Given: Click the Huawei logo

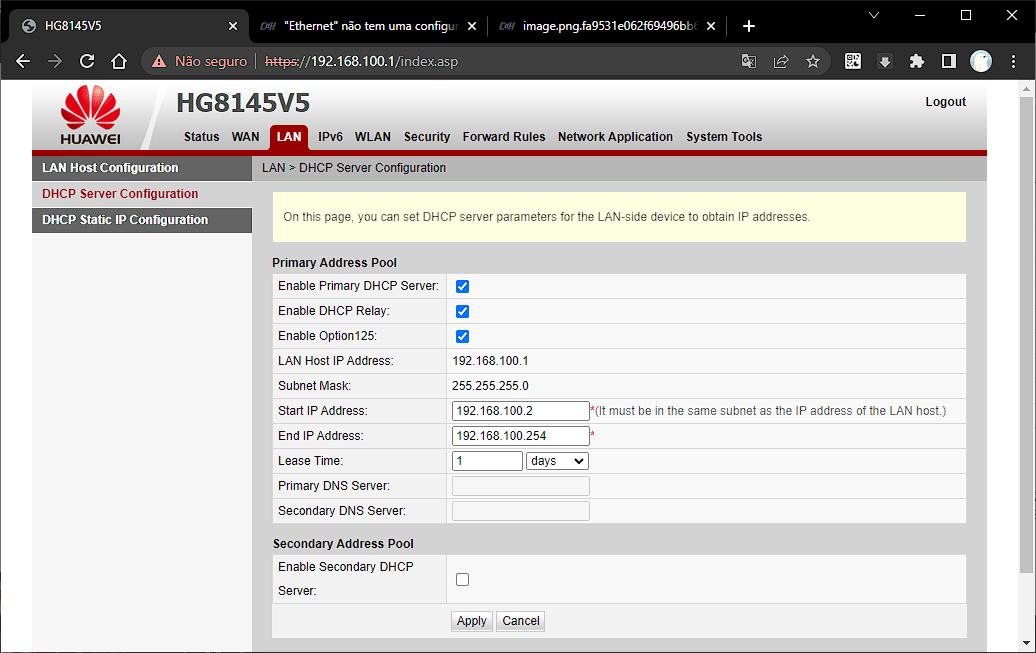Looking at the screenshot, I should [91, 115].
